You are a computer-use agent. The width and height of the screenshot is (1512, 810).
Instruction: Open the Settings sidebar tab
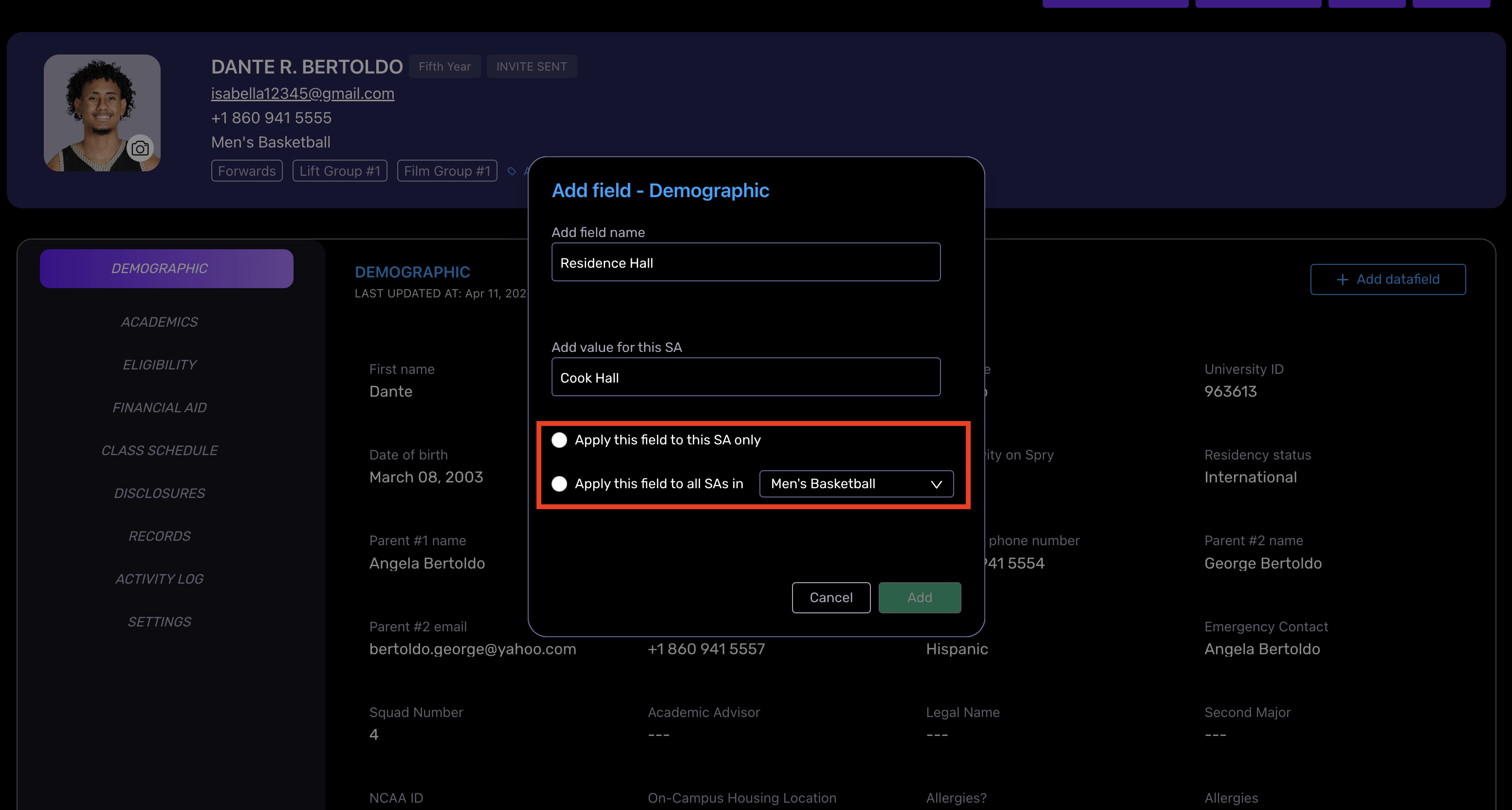[160, 622]
